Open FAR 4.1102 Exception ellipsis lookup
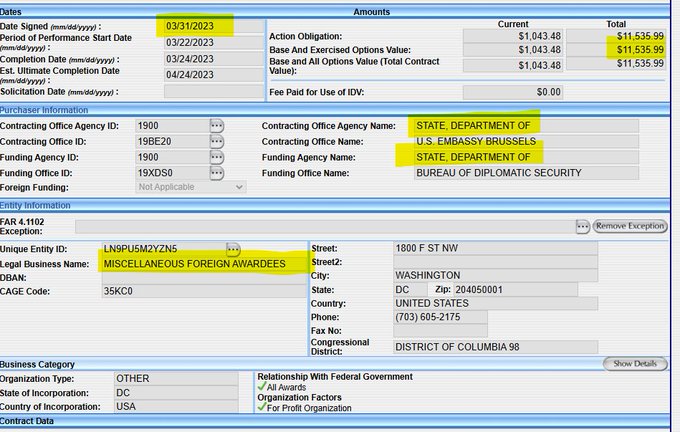The height and width of the screenshot is (432, 680). click(582, 226)
